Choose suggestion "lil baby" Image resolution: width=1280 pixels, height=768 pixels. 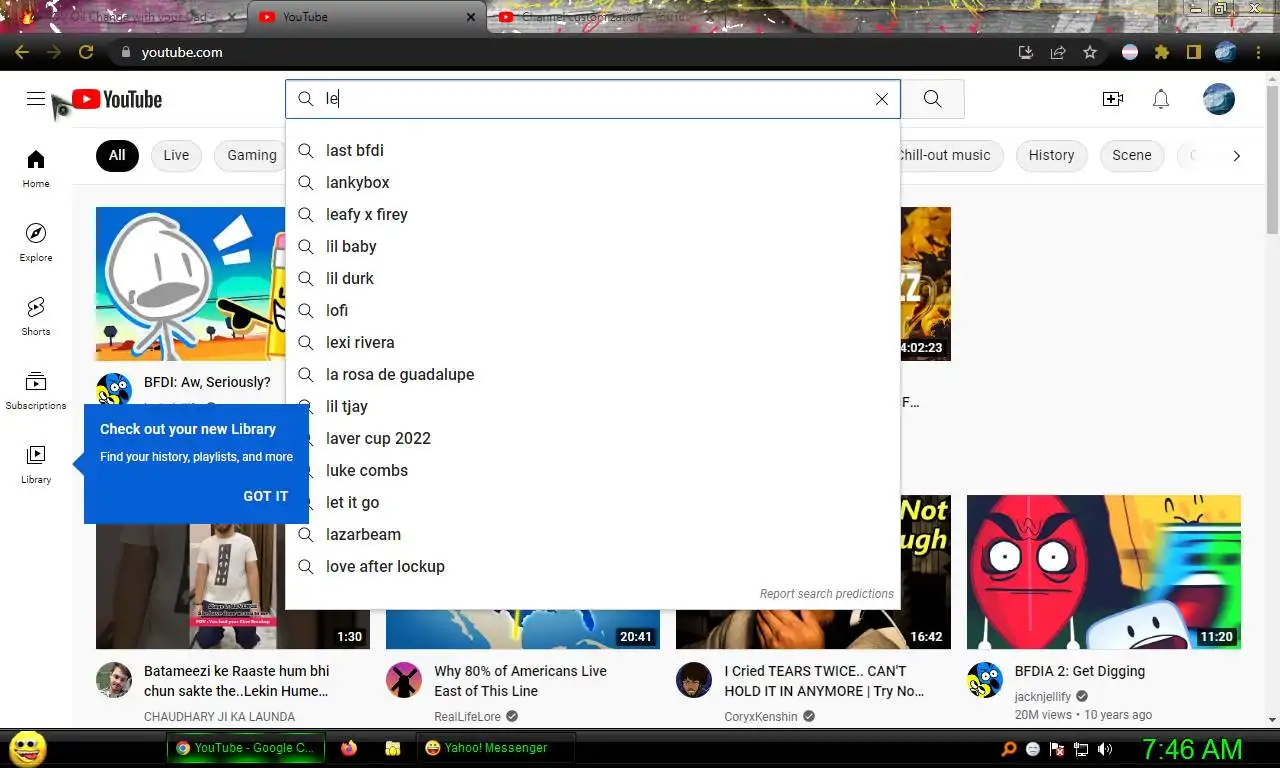(x=593, y=246)
